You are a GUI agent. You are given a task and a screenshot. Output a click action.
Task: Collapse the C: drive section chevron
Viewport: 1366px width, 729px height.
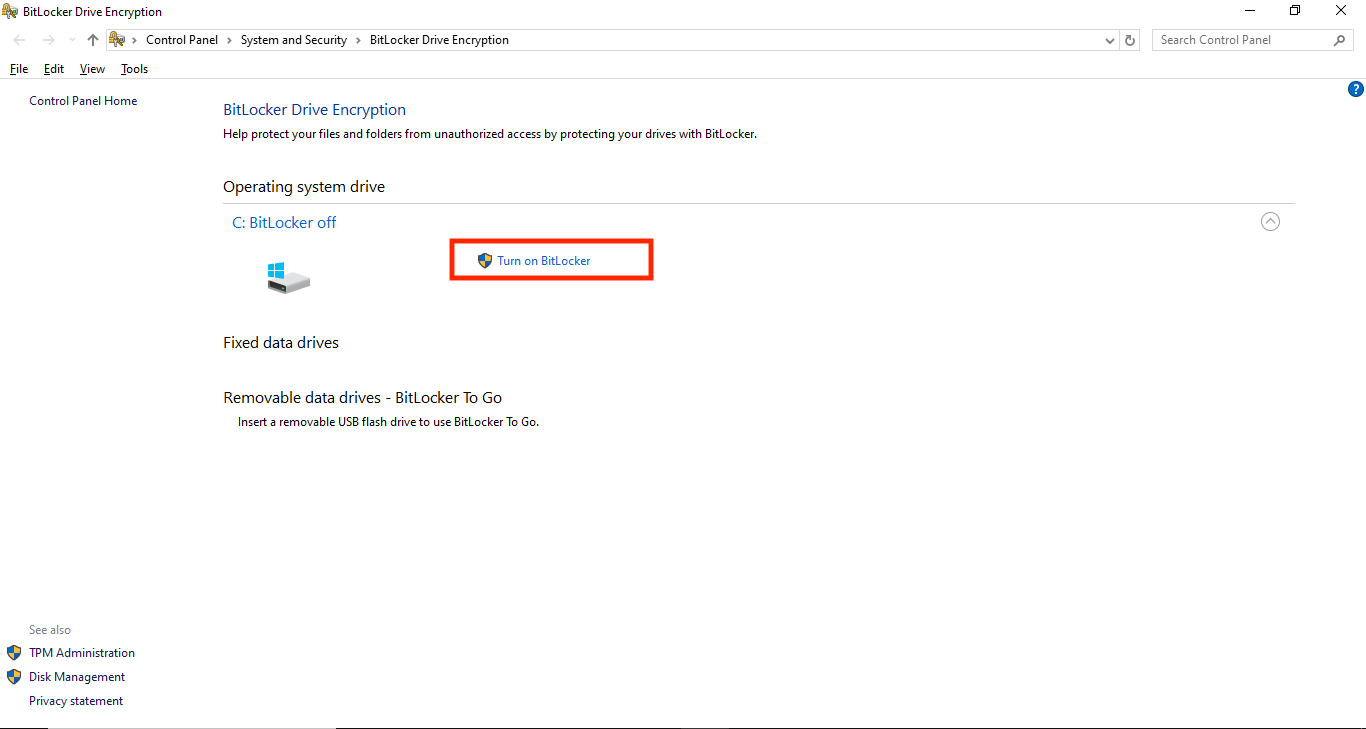click(1270, 222)
